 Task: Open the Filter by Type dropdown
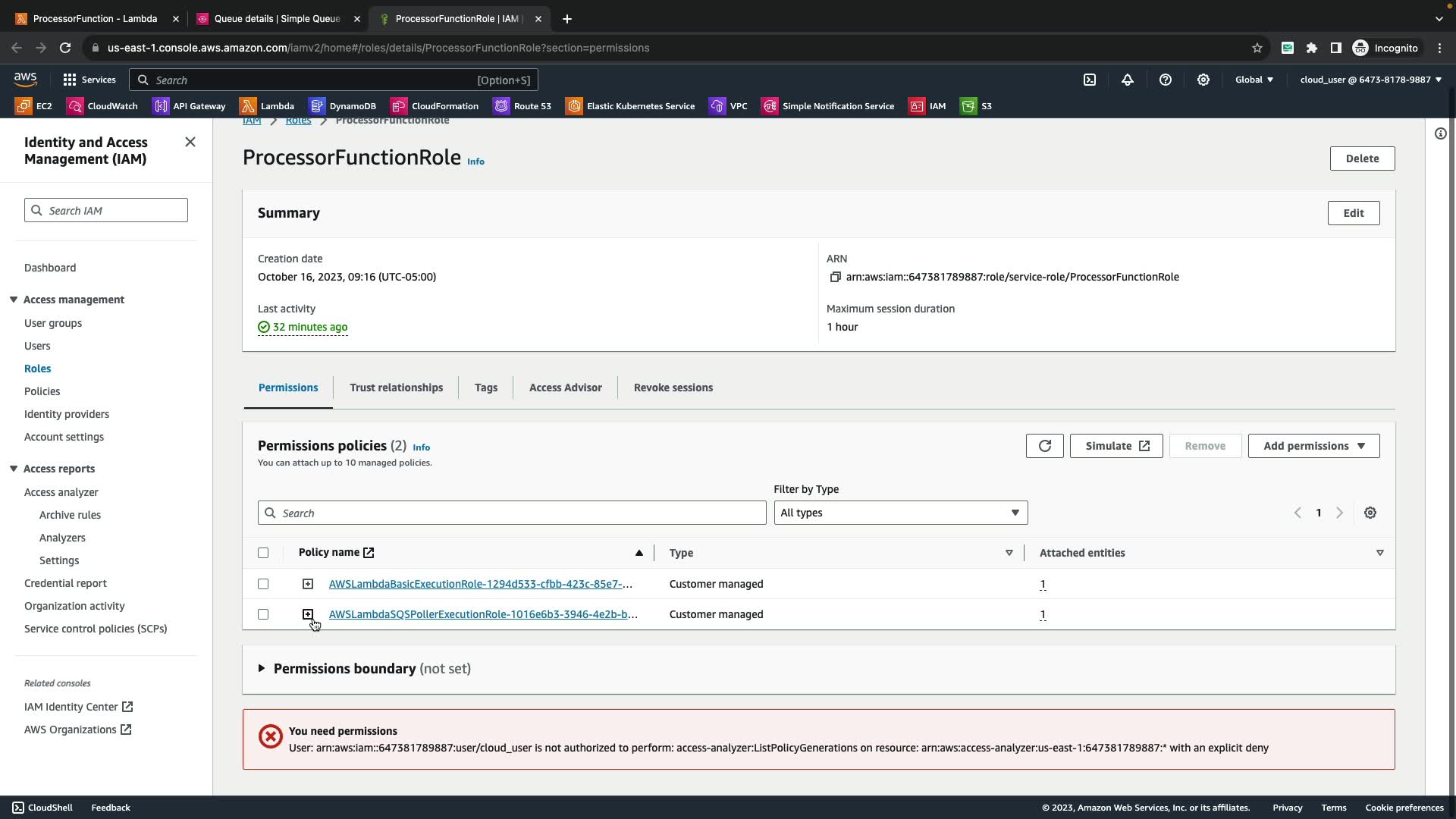(900, 513)
